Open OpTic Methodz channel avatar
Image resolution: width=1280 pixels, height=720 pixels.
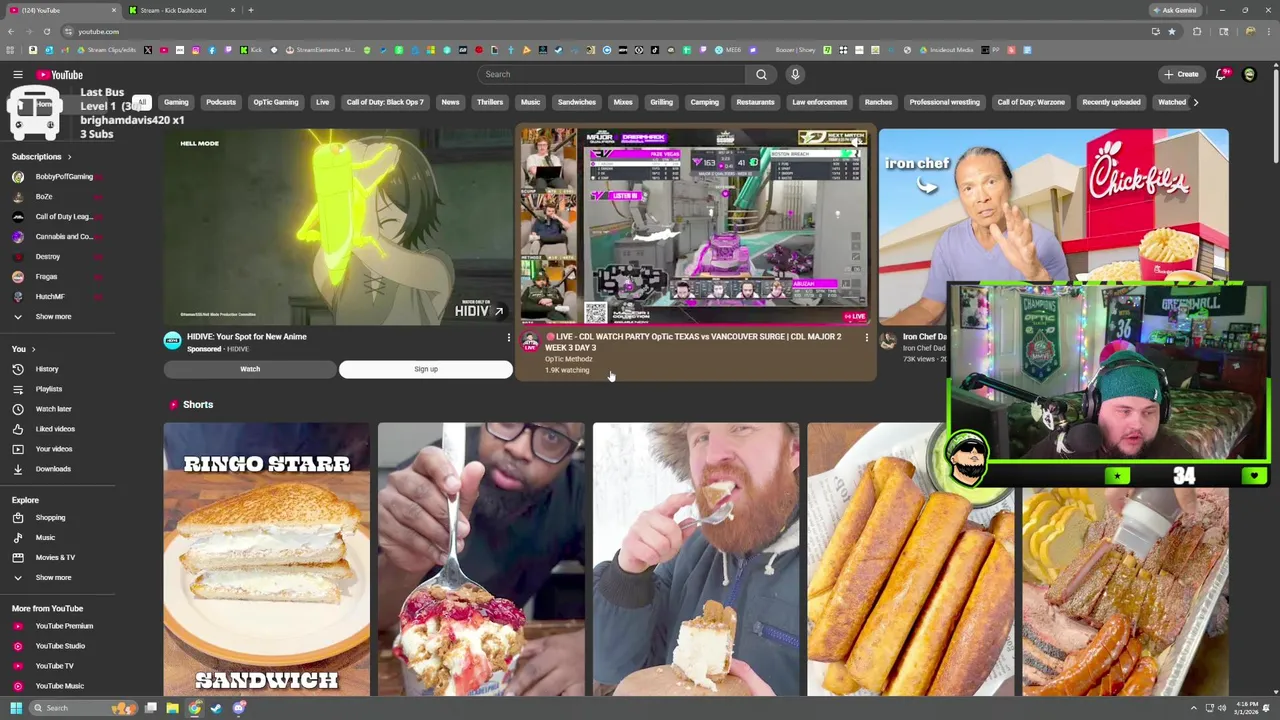530,343
